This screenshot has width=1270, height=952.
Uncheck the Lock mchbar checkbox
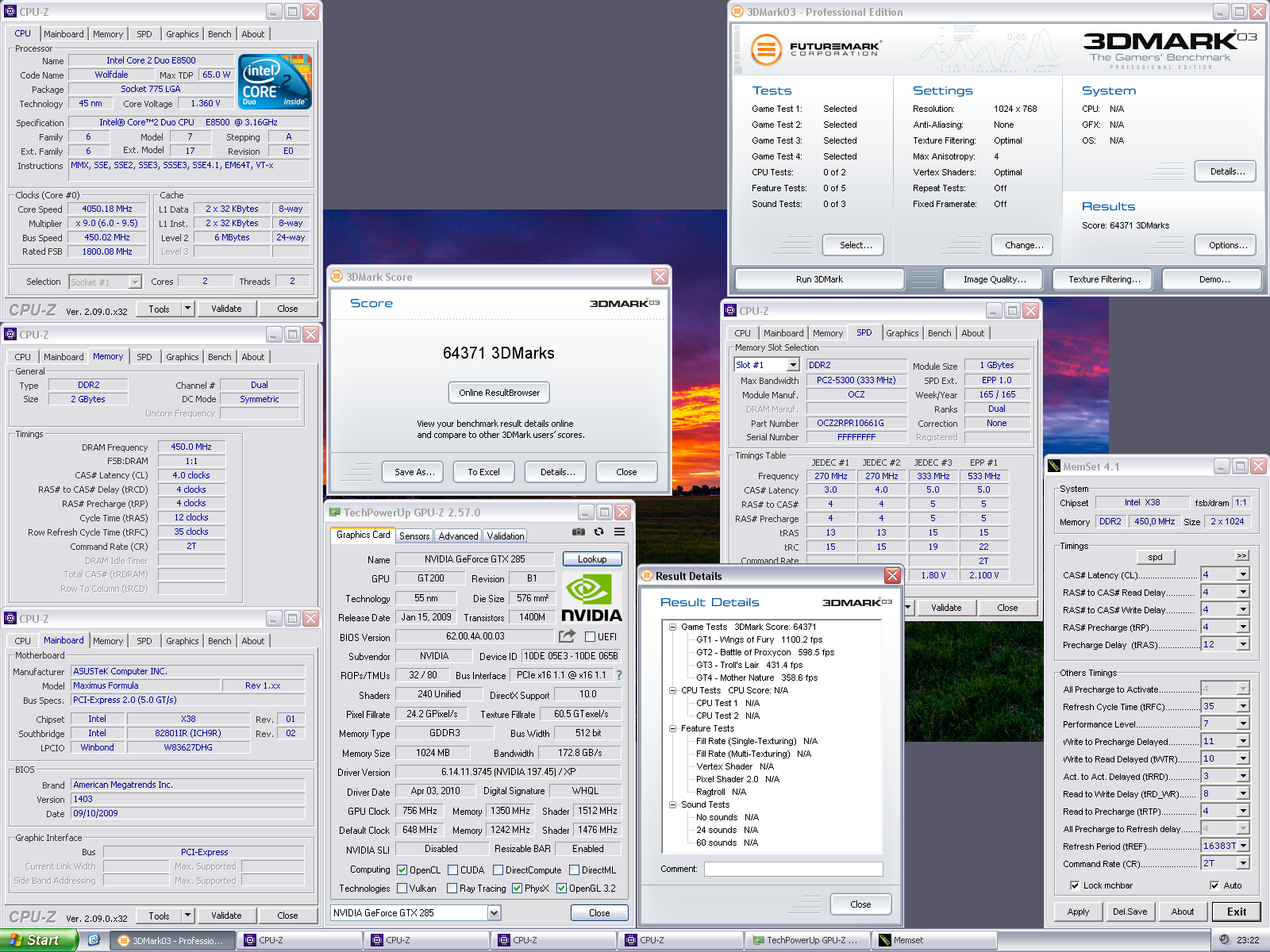pyautogui.click(x=1075, y=885)
